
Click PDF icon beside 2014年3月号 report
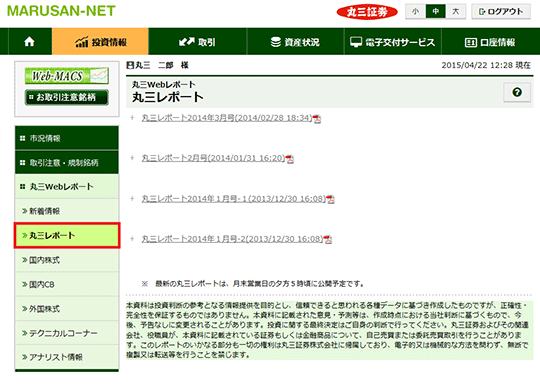317,119
